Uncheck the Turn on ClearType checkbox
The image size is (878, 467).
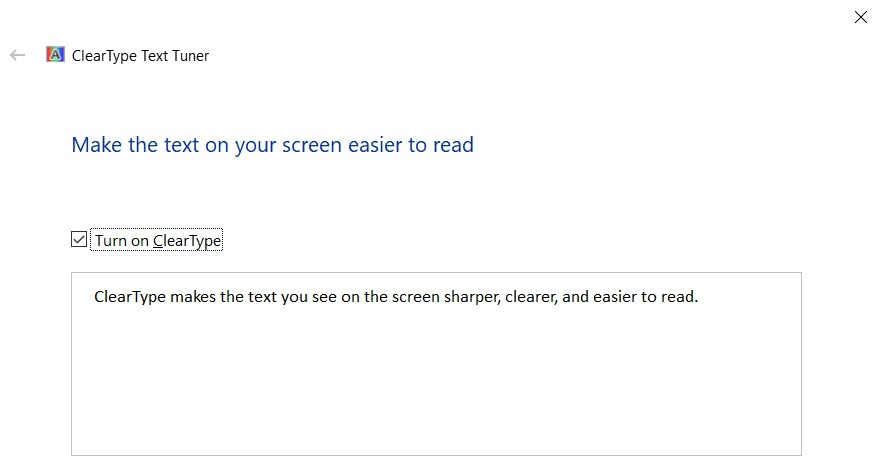(x=79, y=240)
